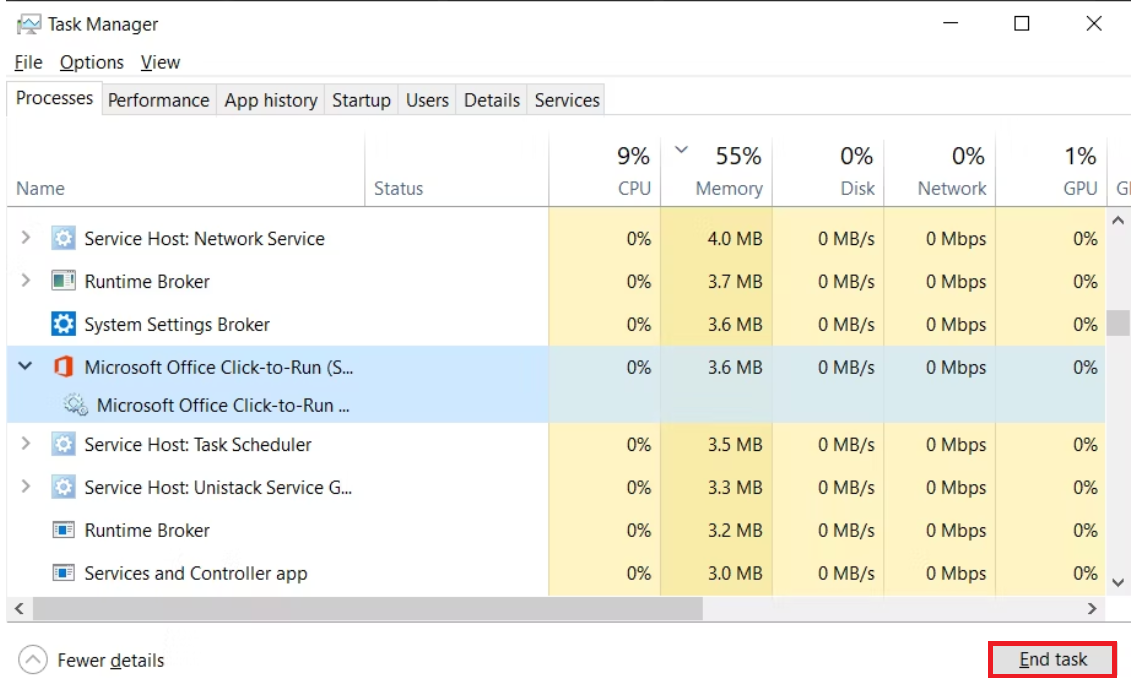Click the sort arrow above Memory column
Image resolution: width=1147 pixels, height=678 pixels.
click(681, 150)
